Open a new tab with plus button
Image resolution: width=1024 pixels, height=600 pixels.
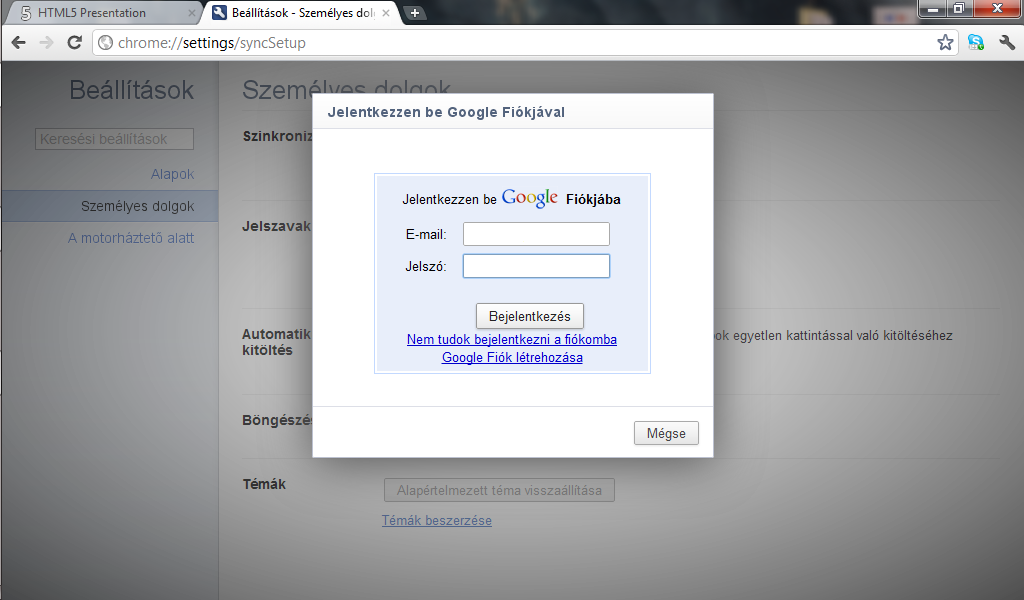click(414, 12)
